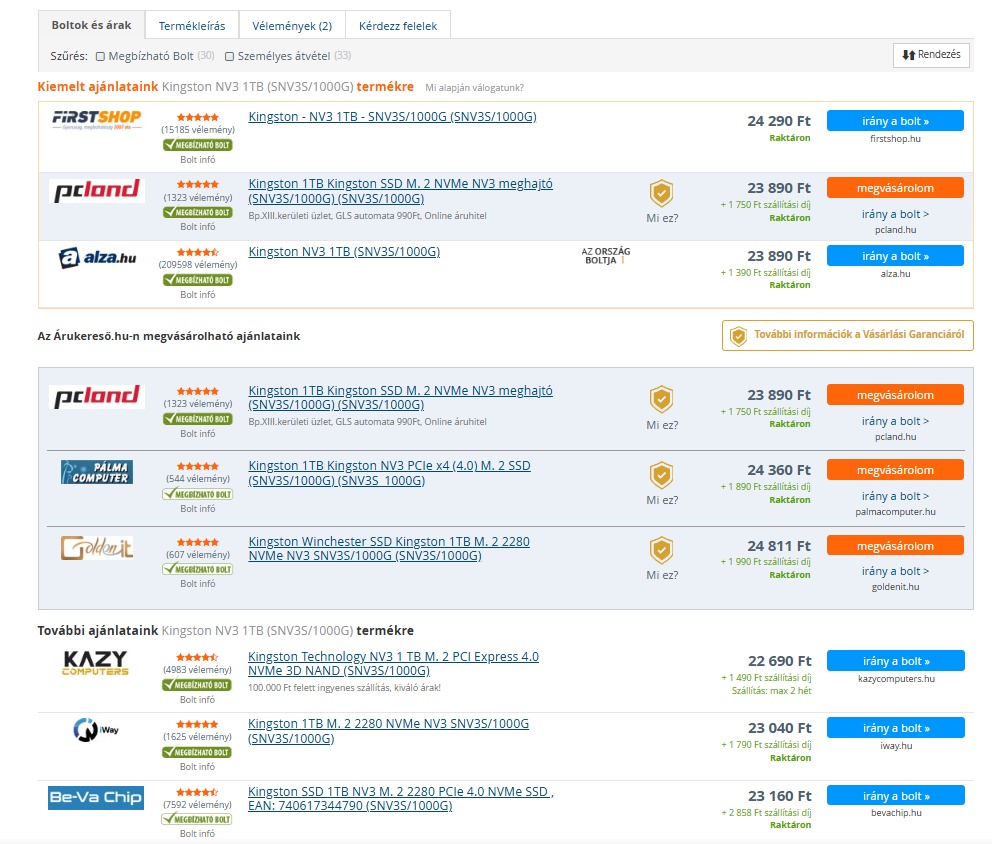Open the Kérdezz felelek tab
The image size is (992, 844).
tap(398, 26)
